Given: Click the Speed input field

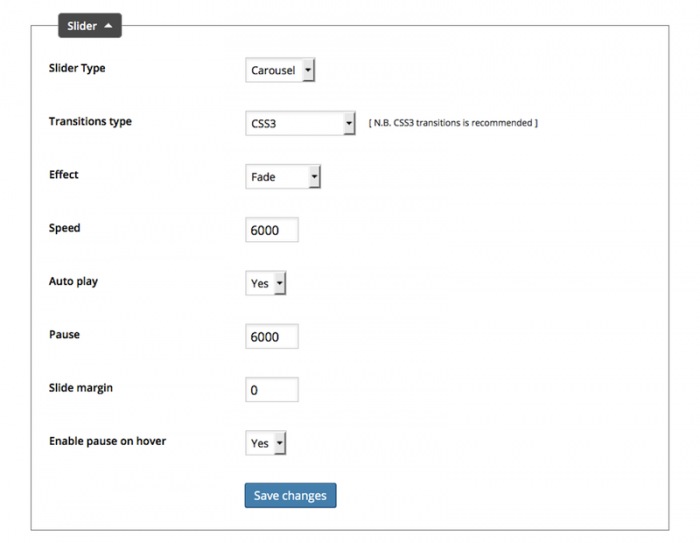Looking at the screenshot, I should coord(271,230).
